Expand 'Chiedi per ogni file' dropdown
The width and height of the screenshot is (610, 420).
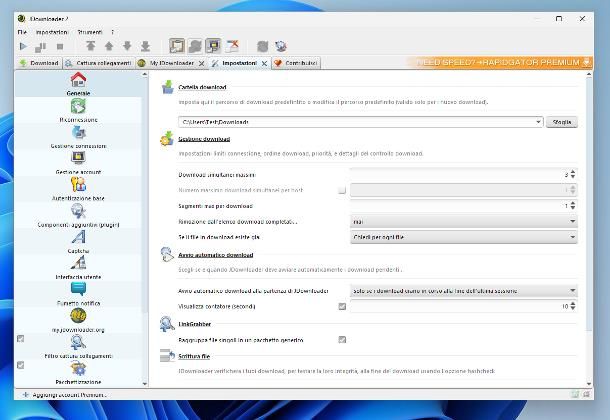point(572,237)
